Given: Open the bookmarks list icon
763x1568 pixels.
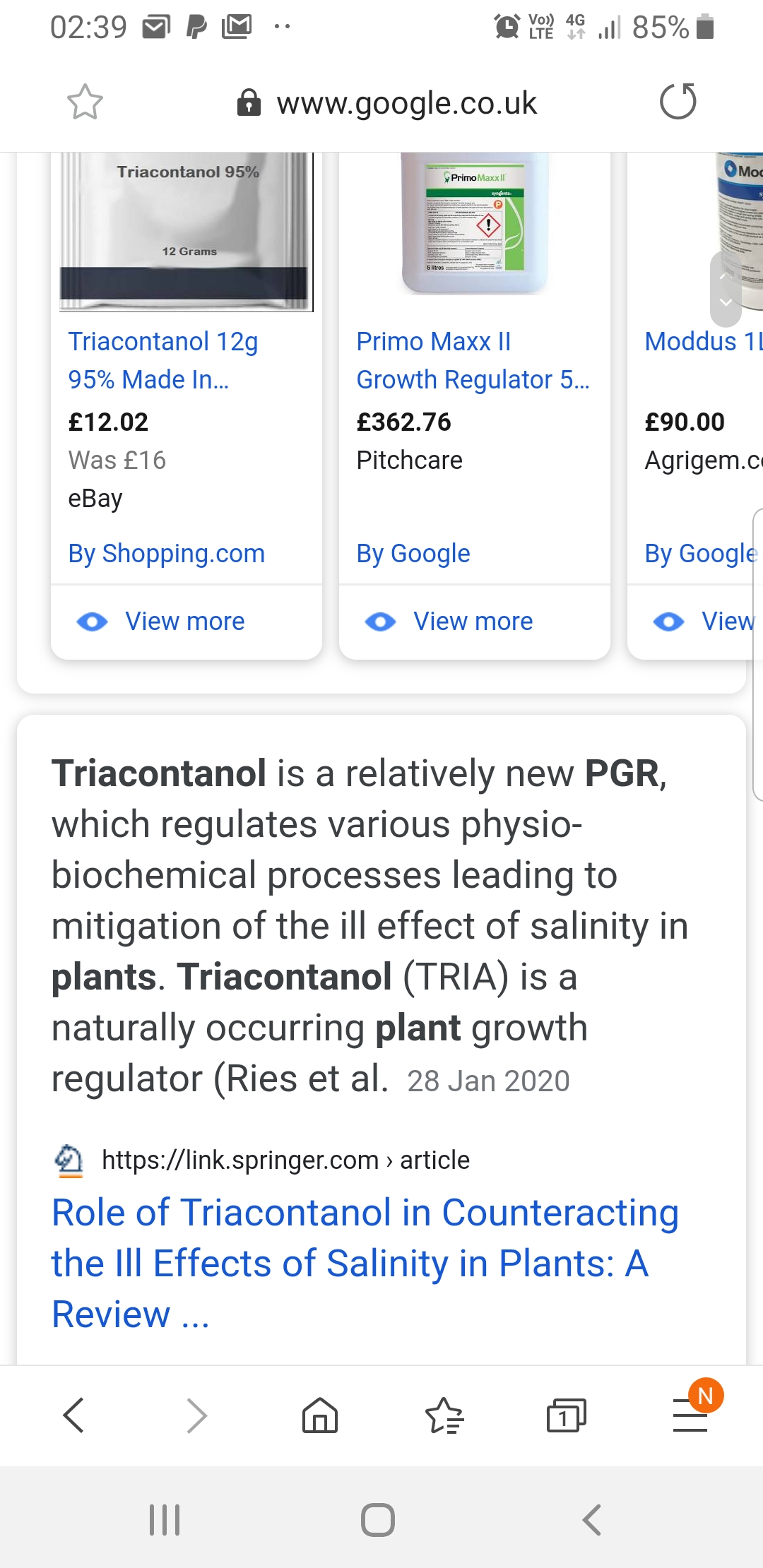Looking at the screenshot, I should pos(444,1415).
